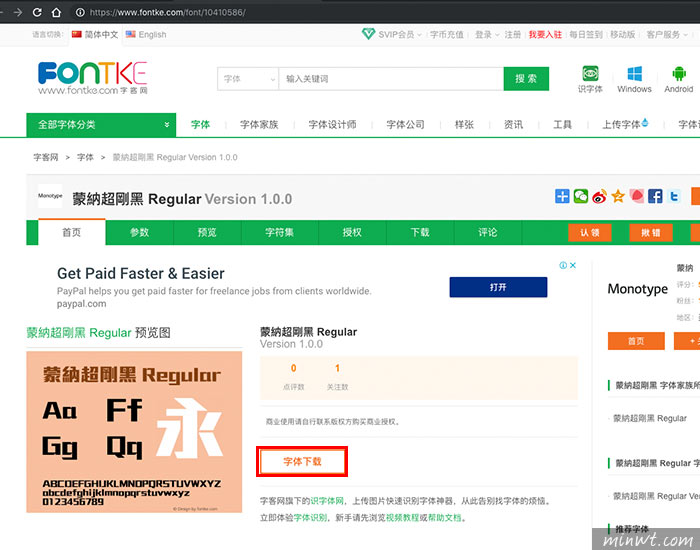Click the blue plus share icon

click(562, 196)
